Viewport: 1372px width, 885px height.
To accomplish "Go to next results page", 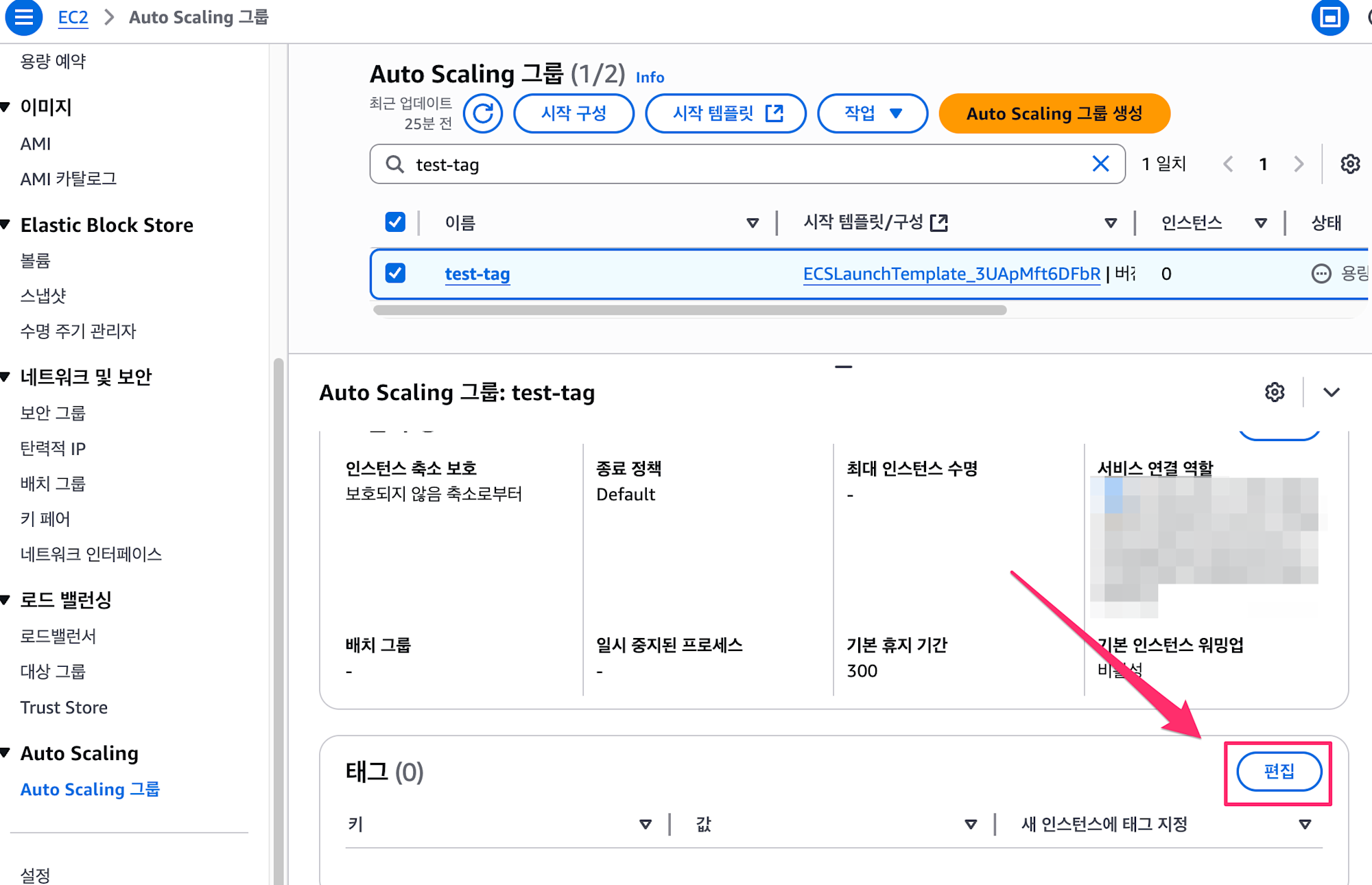I will pyautogui.click(x=1299, y=164).
